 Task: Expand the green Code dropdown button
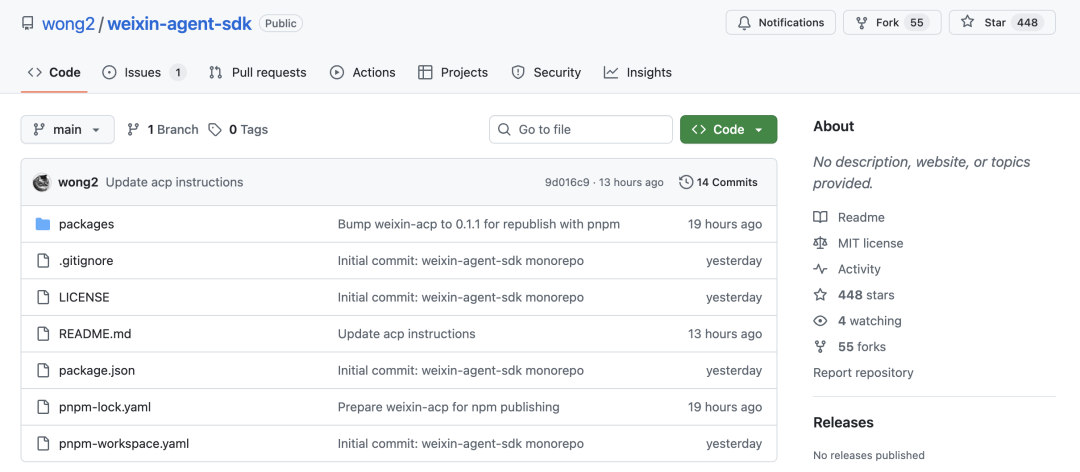pyautogui.click(x=728, y=130)
